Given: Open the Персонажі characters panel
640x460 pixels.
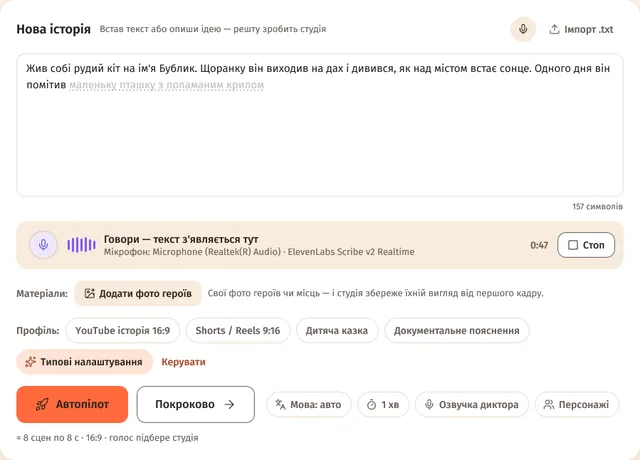Looking at the screenshot, I should pos(577,404).
